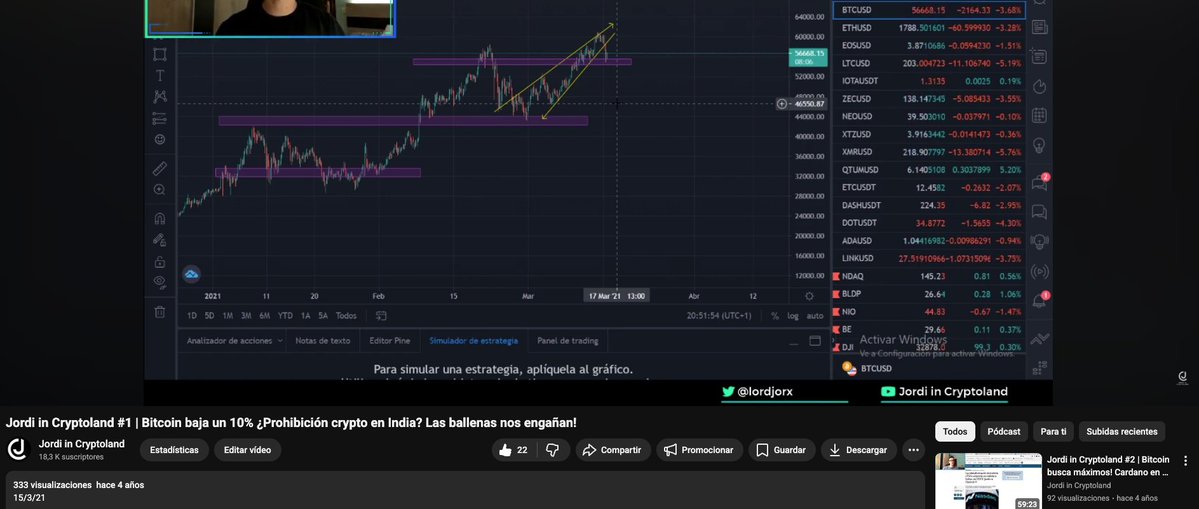Set chart range to 1D
This screenshot has height=509, width=1199.
pyautogui.click(x=192, y=316)
